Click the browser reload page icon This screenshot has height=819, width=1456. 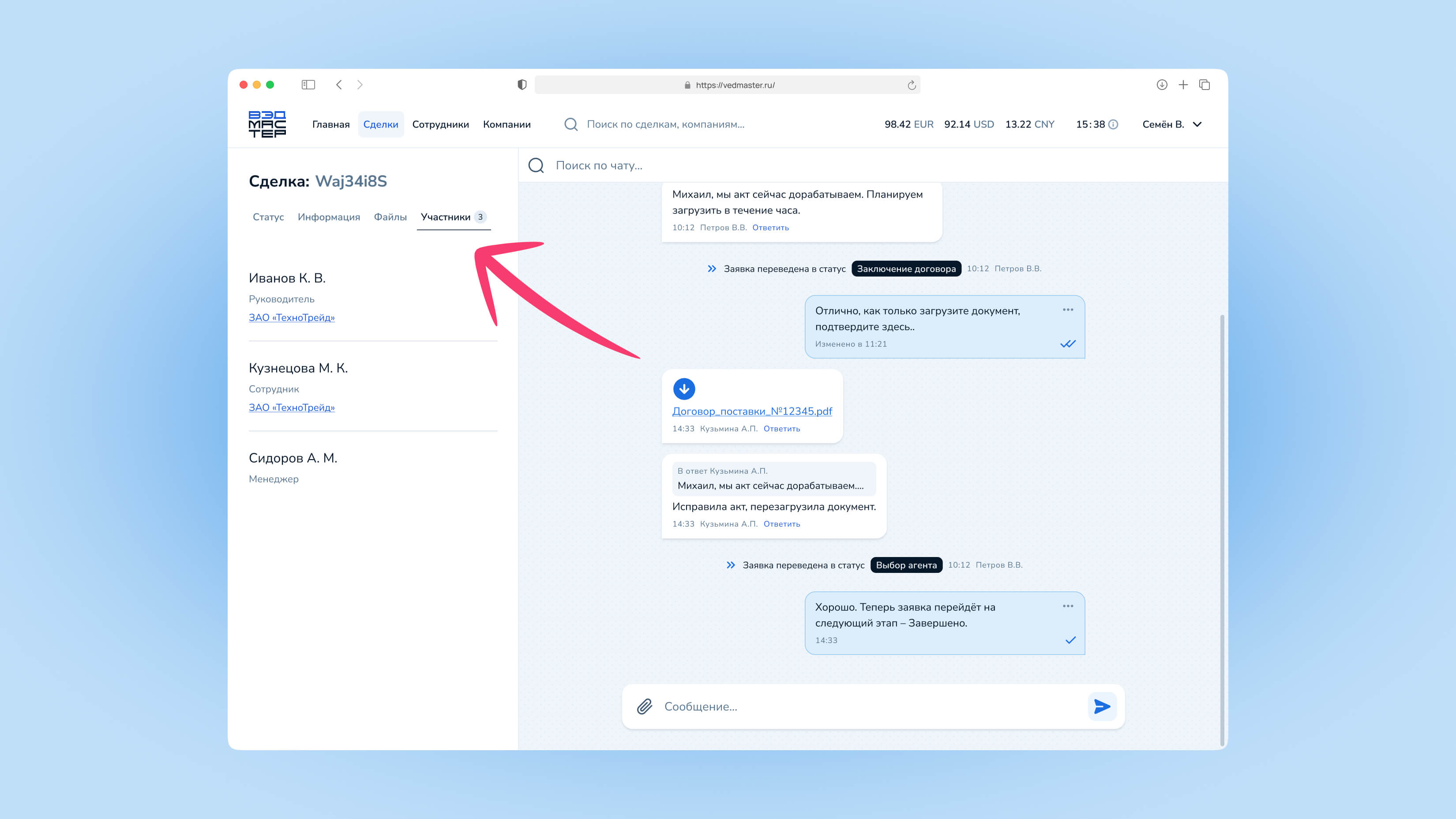pyautogui.click(x=911, y=85)
